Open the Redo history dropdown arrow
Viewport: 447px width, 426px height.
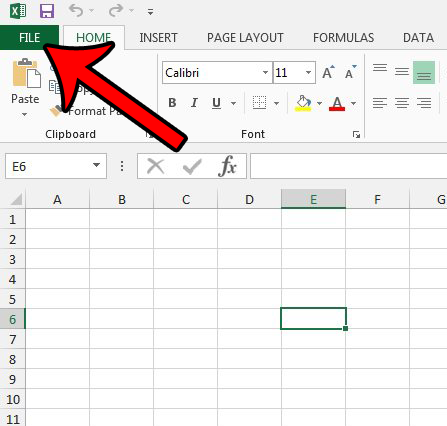131,11
